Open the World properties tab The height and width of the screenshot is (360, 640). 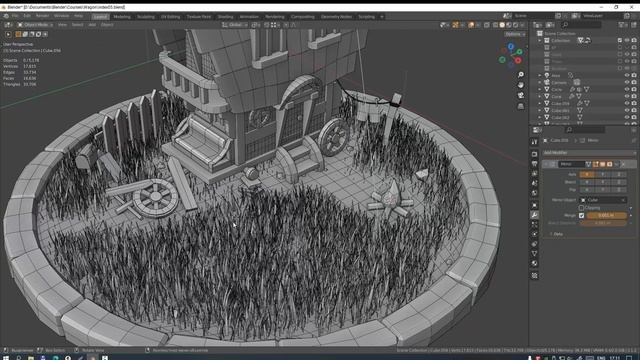(534, 193)
